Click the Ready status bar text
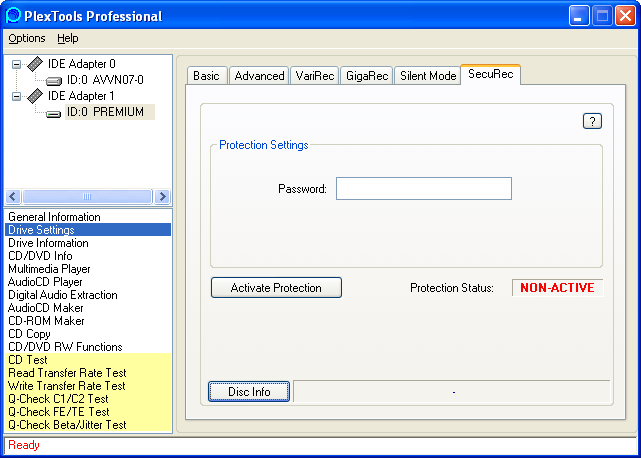The width and height of the screenshot is (641, 458). point(24,445)
